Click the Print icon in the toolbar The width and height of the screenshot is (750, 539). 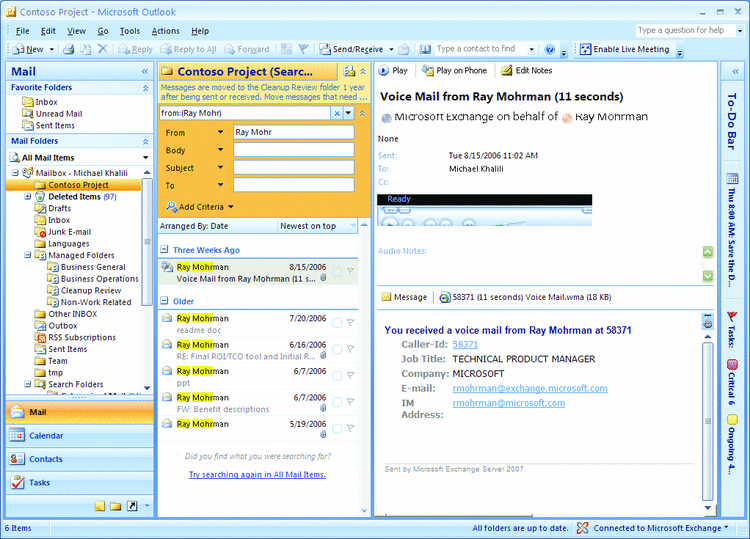pyautogui.click(x=69, y=49)
